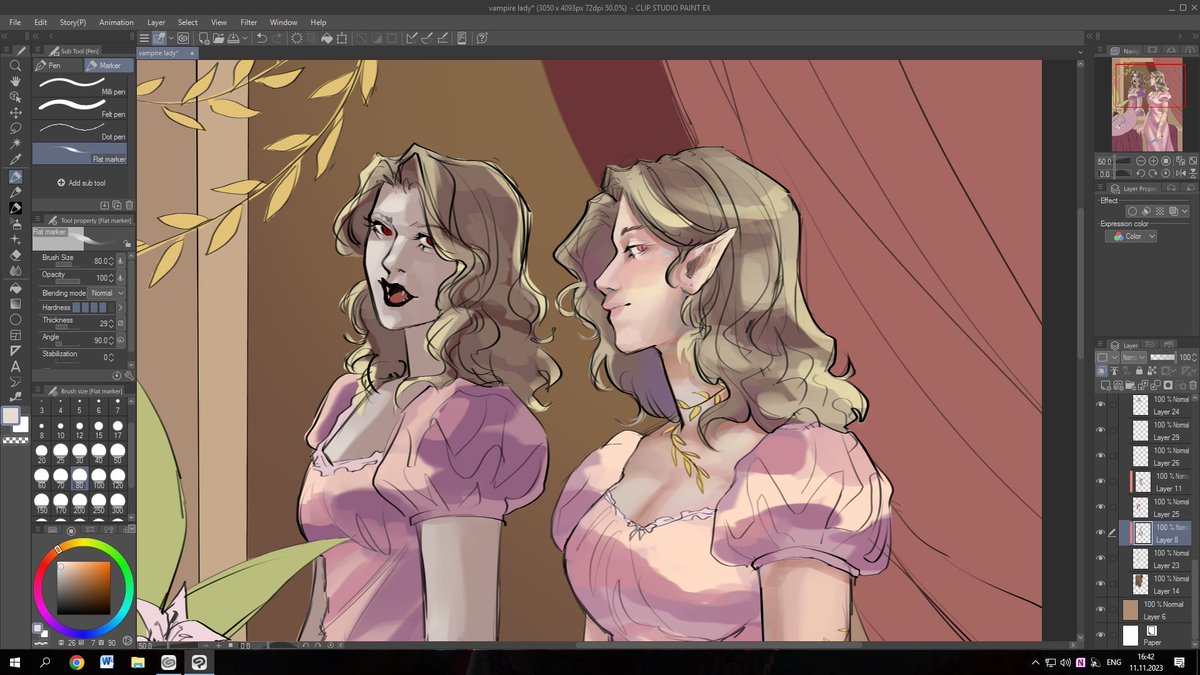Screen dimensions: 1200x675
Task: Click the Save icon in command bar
Action: click(233, 39)
